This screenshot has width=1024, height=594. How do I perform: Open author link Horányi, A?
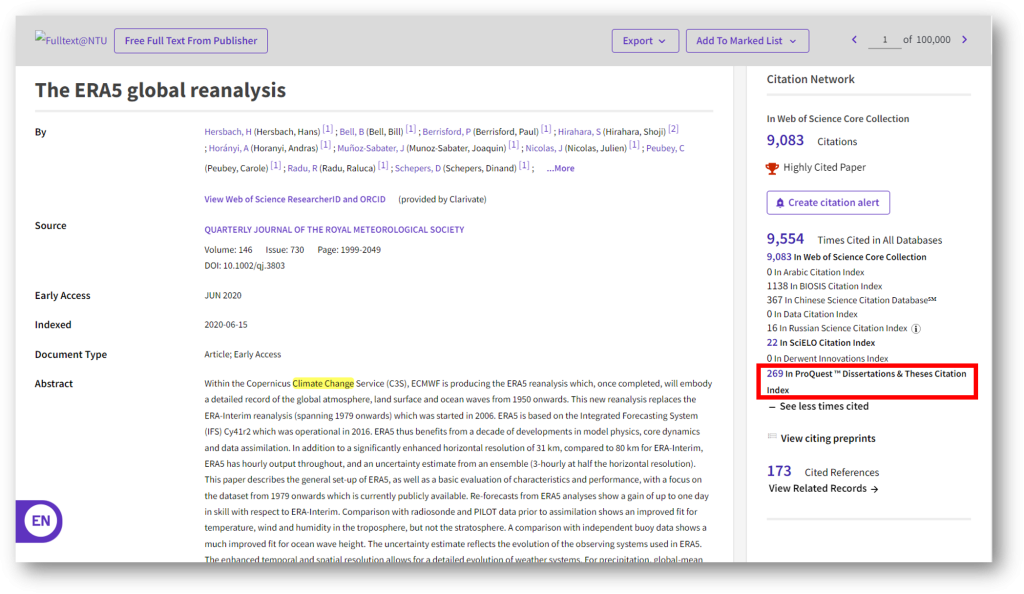229,148
